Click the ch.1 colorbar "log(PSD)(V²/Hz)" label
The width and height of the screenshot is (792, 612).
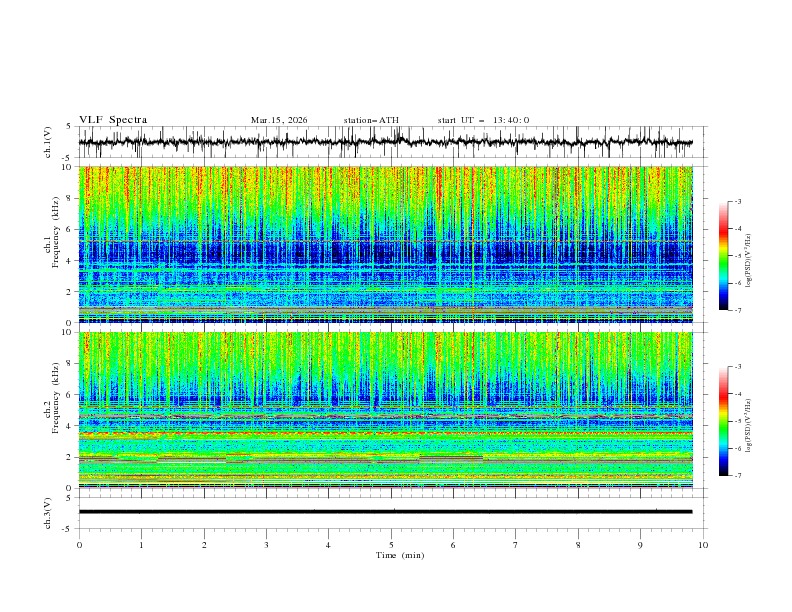pos(749,261)
